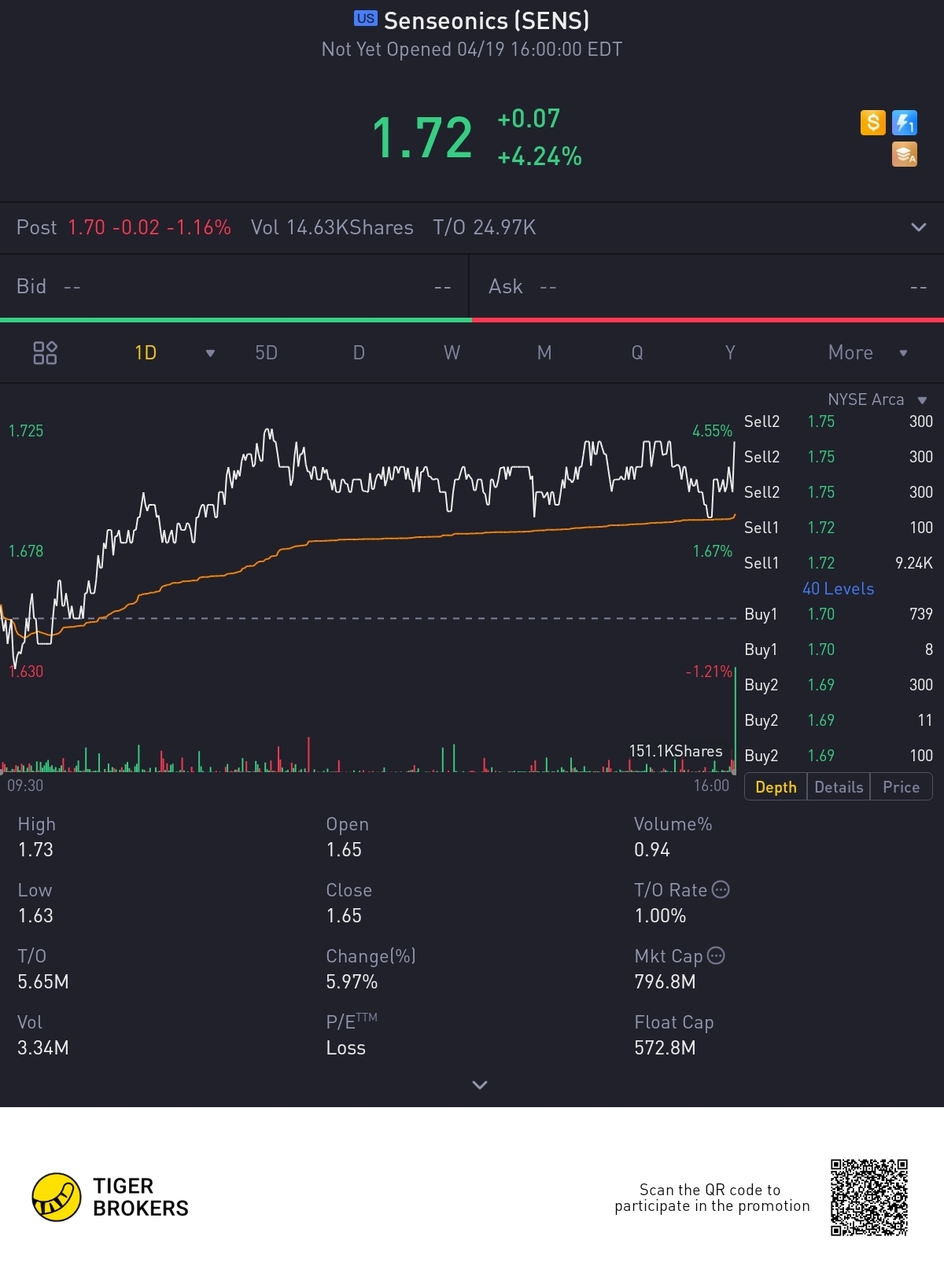944x1288 pixels.
Task: Switch to the Y yearly chart
Action: coord(730,353)
